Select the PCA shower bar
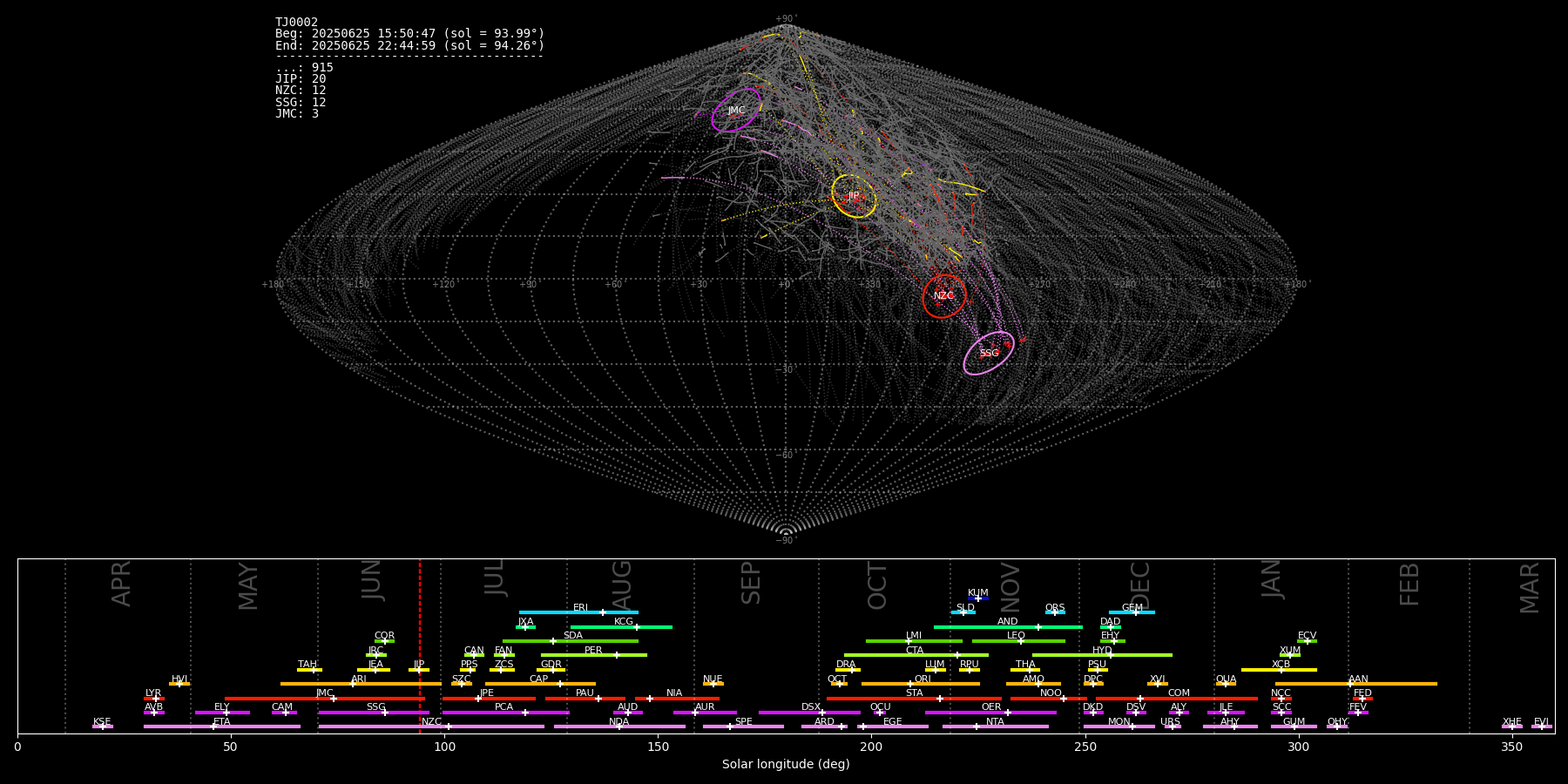The image size is (1568, 784). point(505,712)
